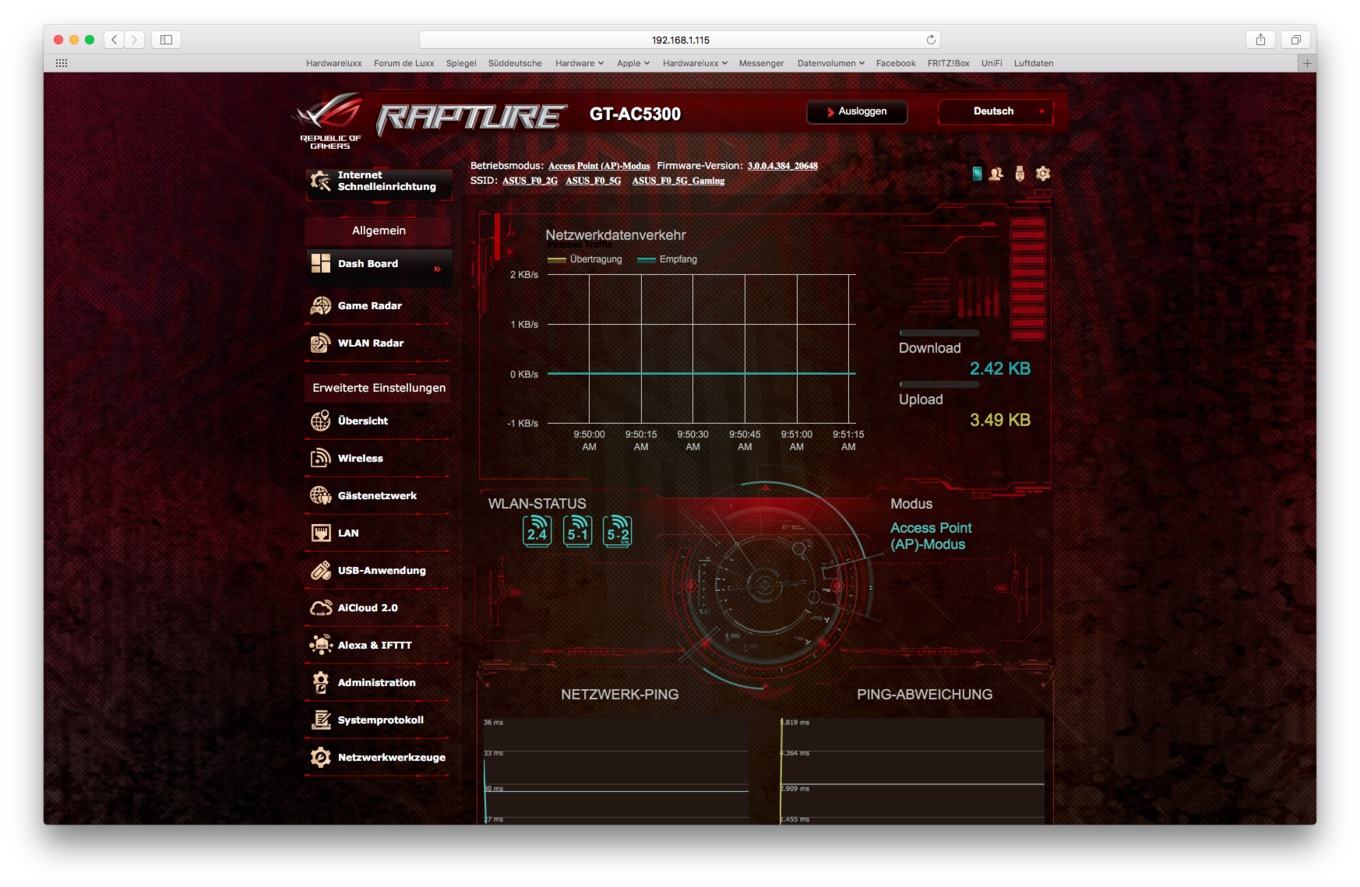Click the Netzwerkwerkzeuge icon
Viewport: 1360px width, 887px height.
320,757
